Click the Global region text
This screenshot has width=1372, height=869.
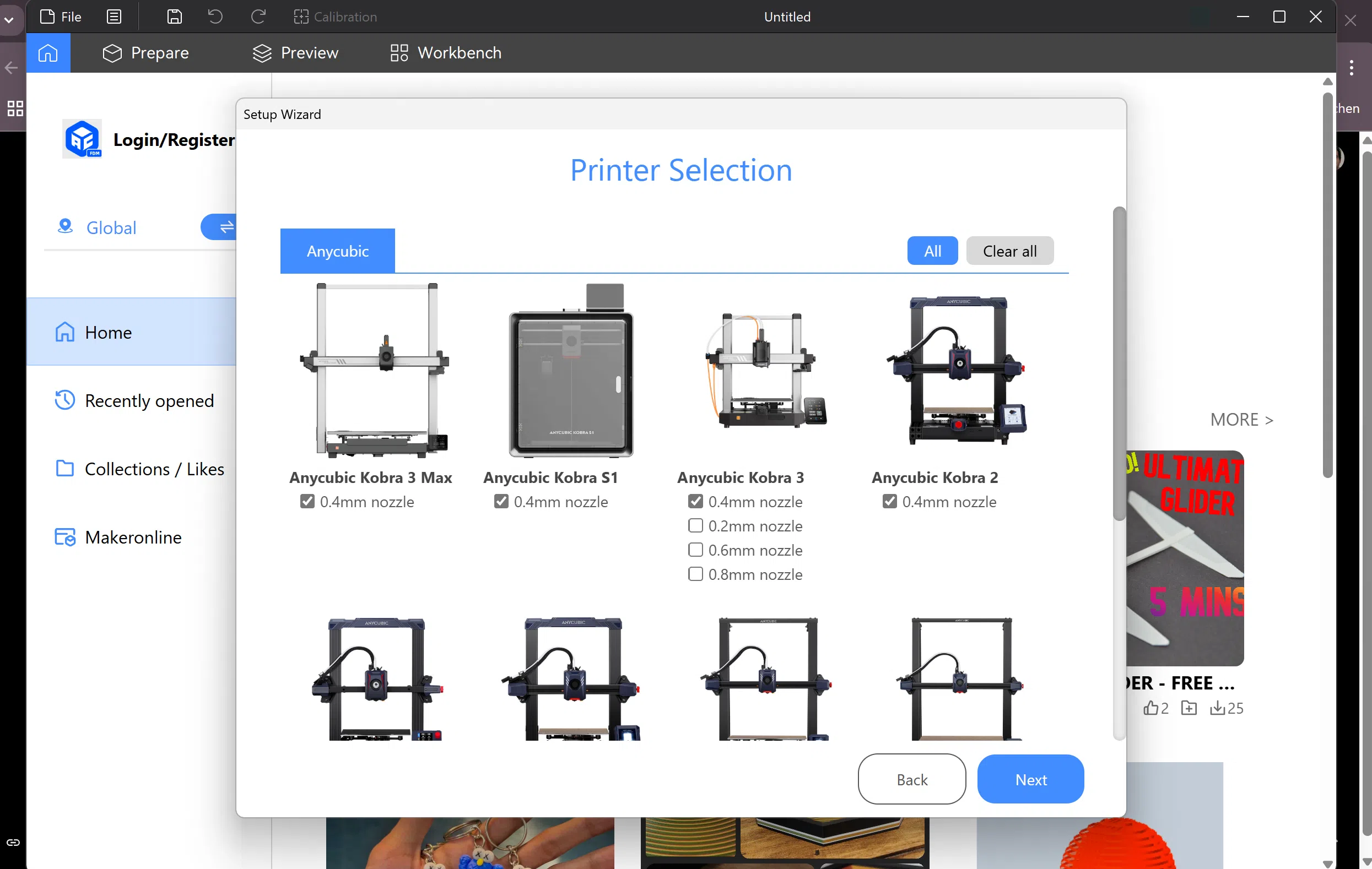[x=111, y=228]
